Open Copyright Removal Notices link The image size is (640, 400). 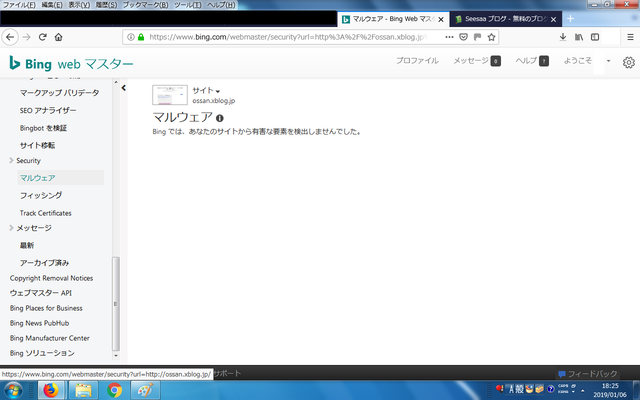click(x=51, y=278)
